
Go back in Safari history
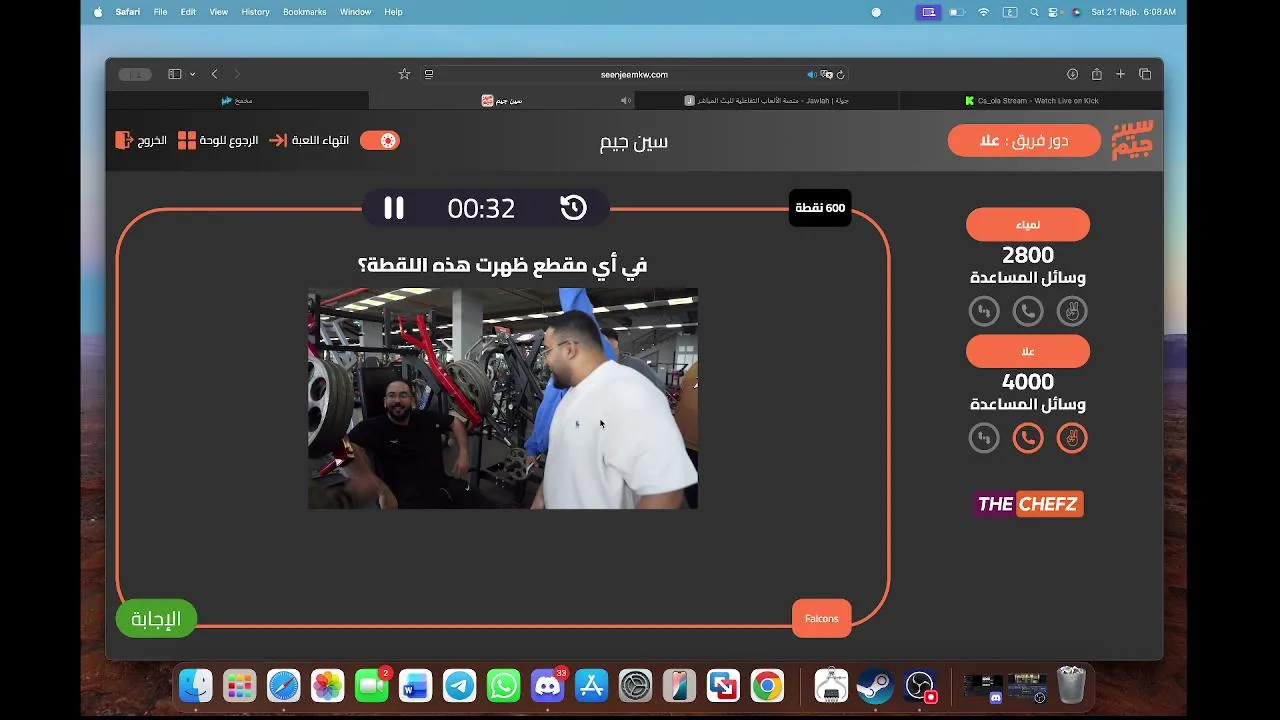click(x=214, y=74)
